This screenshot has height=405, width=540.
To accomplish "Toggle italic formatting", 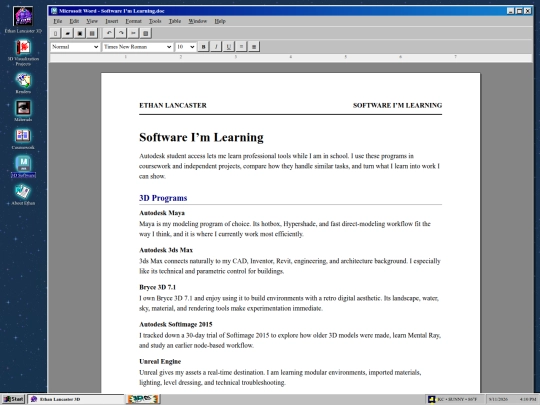I will tap(216, 46).
